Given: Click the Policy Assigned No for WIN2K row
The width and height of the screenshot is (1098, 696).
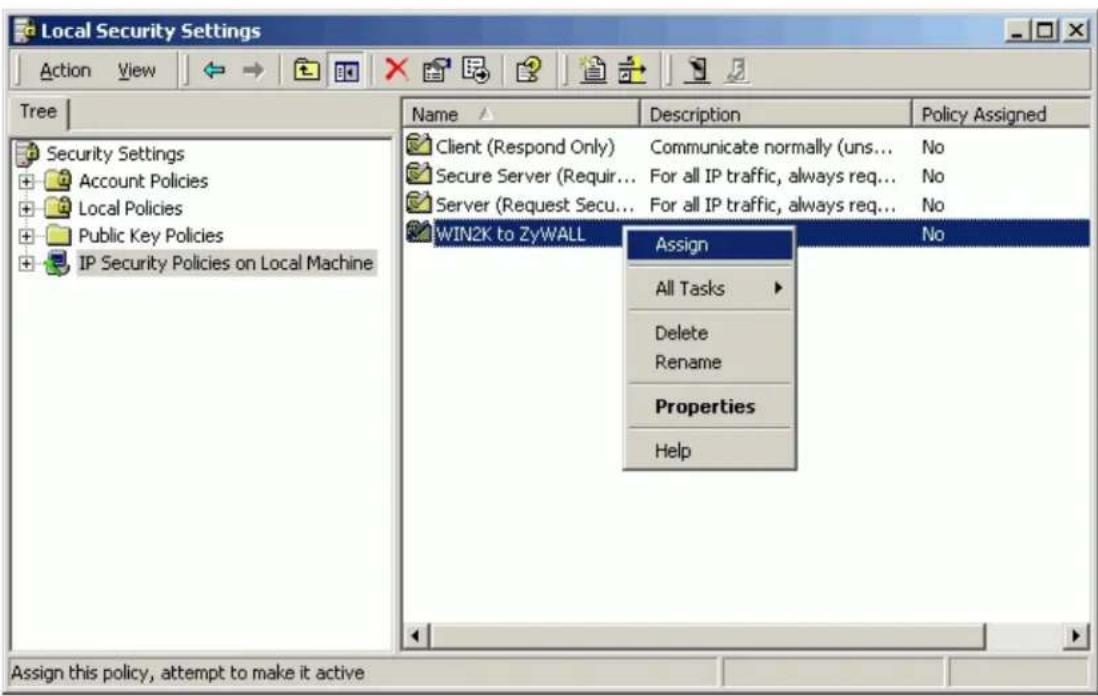Looking at the screenshot, I should point(933,234).
